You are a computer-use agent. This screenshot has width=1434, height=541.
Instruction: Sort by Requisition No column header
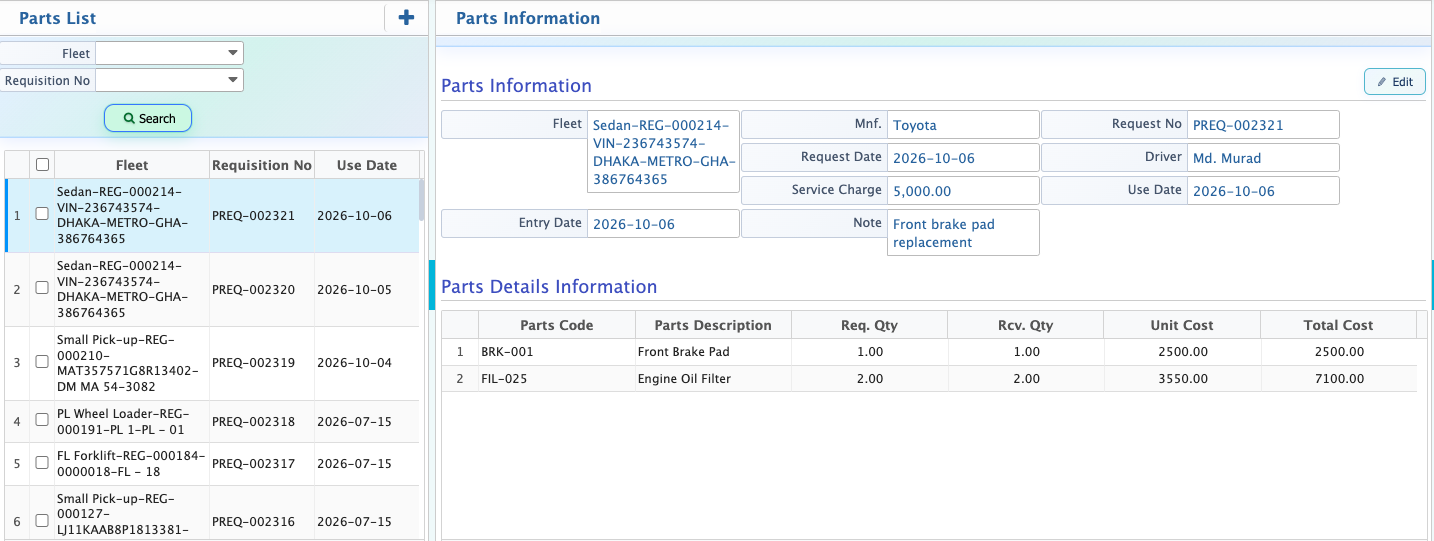pyautogui.click(x=262, y=165)
